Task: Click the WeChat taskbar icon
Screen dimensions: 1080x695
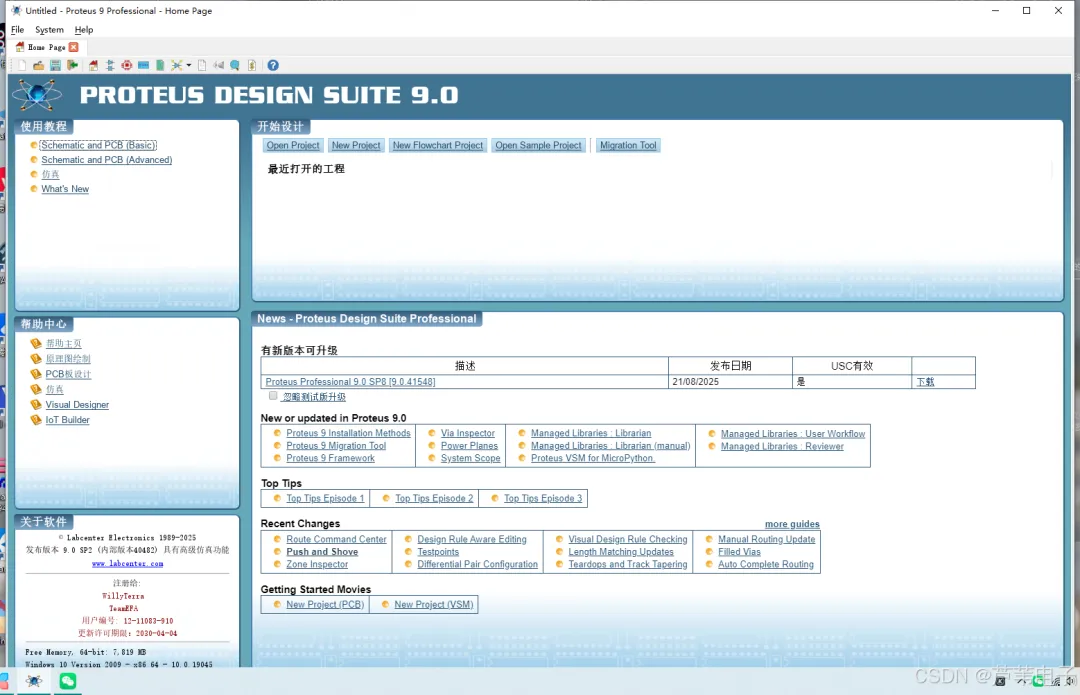Action: click(68, 681)
